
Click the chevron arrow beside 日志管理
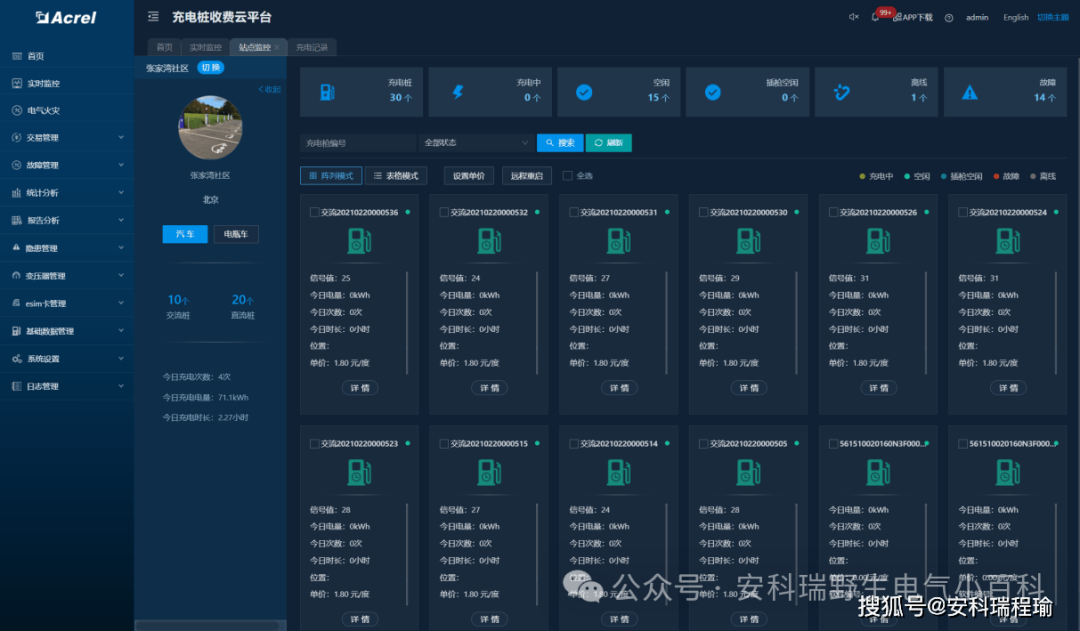tap(121, 386)
